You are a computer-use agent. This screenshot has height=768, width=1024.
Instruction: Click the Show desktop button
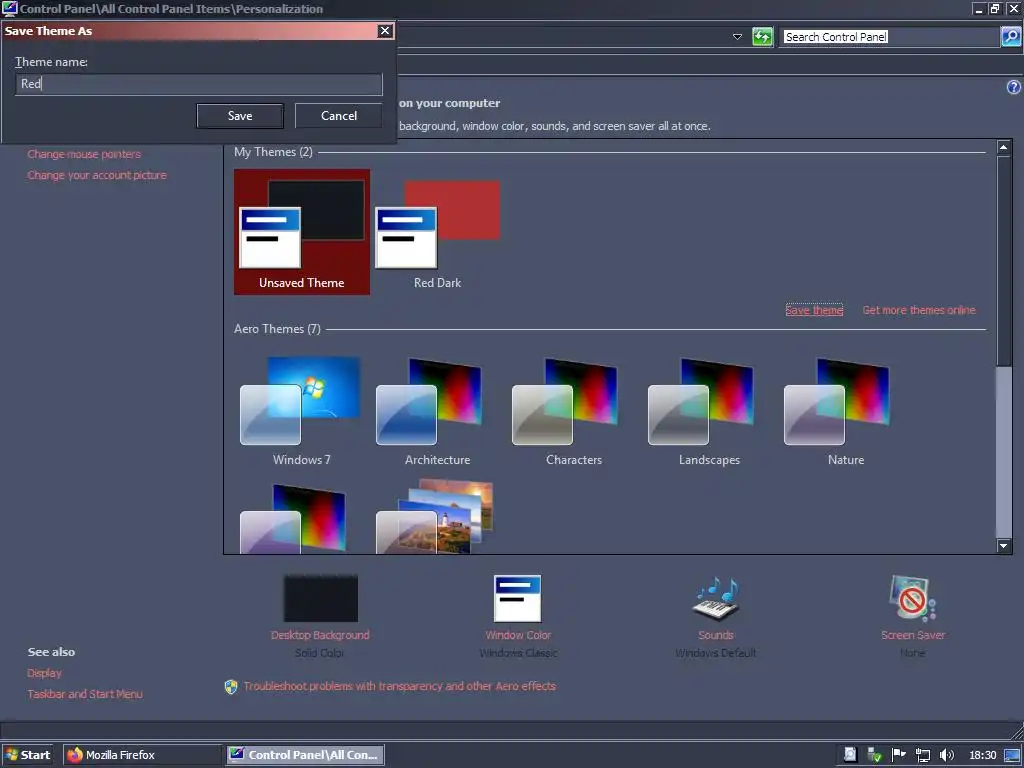[1013, 756]
